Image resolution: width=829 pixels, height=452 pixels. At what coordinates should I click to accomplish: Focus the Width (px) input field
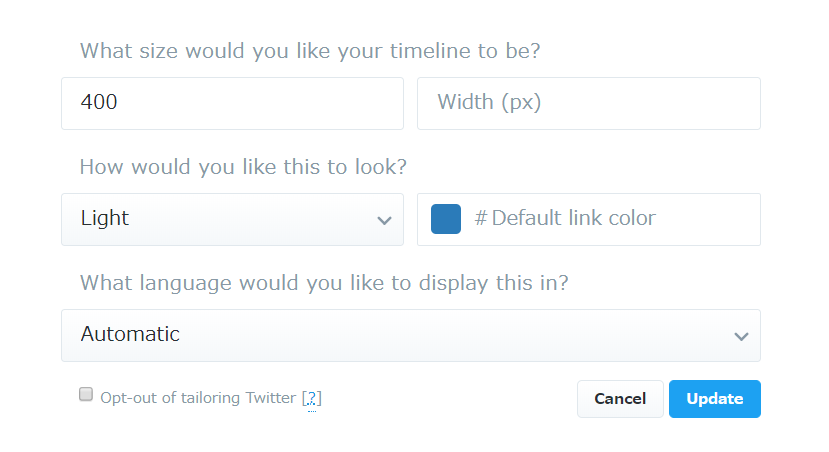(x=588, y=103)
